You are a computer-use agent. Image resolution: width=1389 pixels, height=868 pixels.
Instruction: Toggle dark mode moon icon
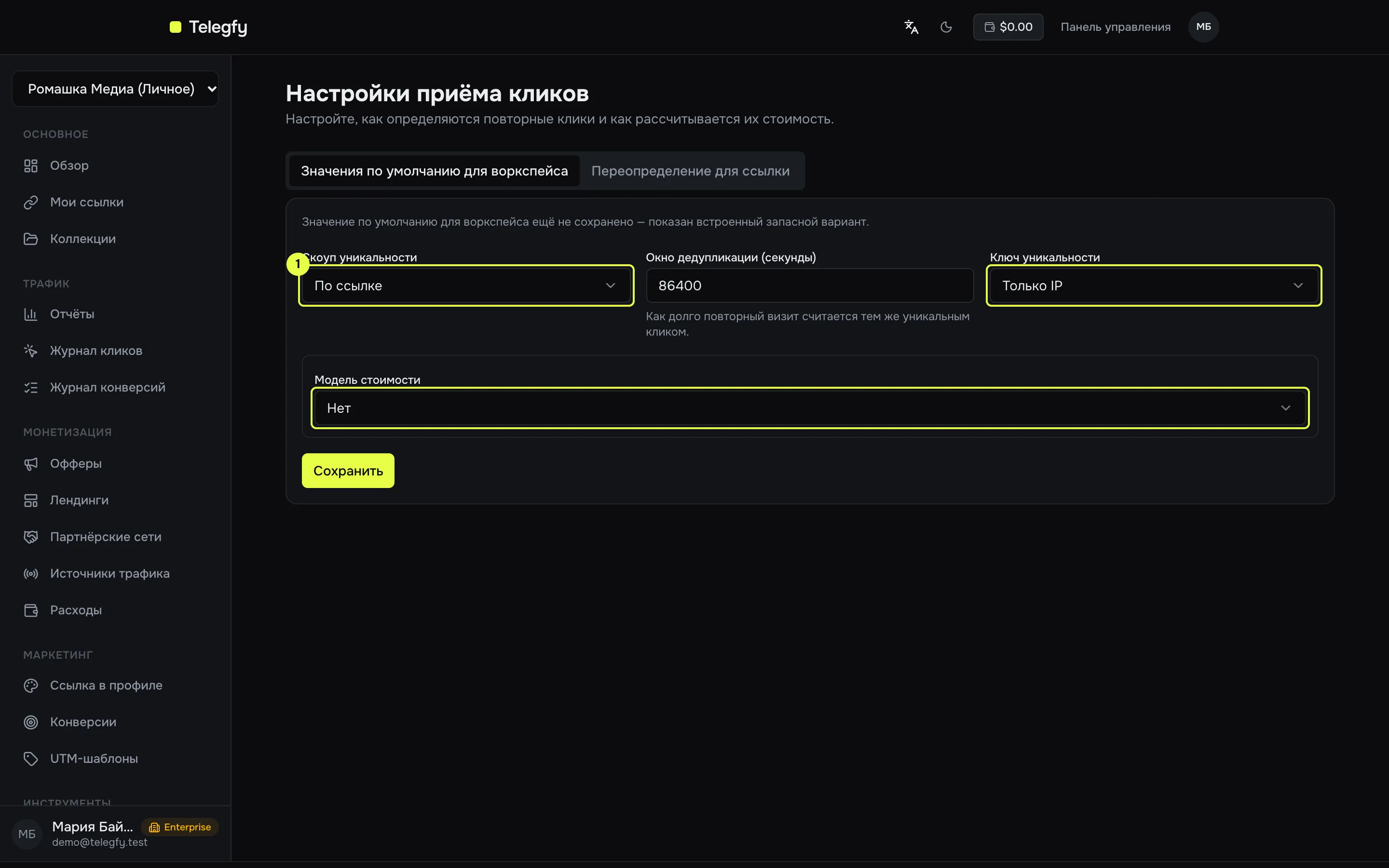coord(946,27)
